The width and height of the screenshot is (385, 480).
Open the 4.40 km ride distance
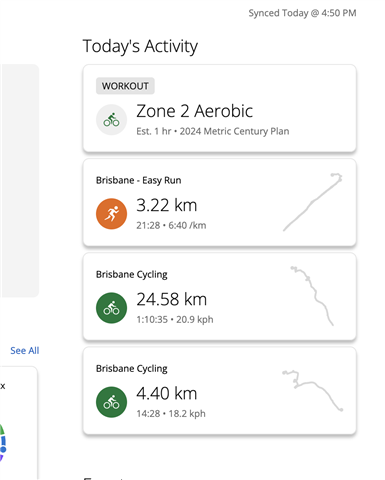click(x=167, y=393)
